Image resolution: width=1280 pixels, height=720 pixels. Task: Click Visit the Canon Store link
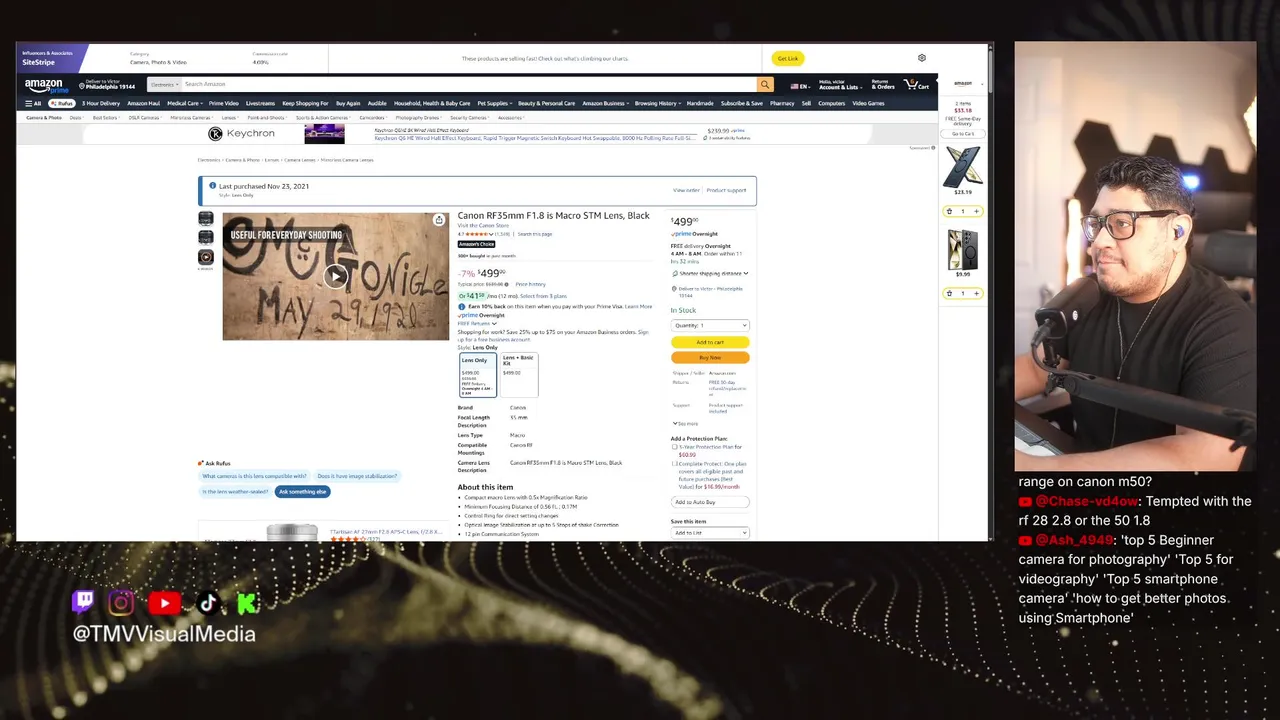click(483, 225)
